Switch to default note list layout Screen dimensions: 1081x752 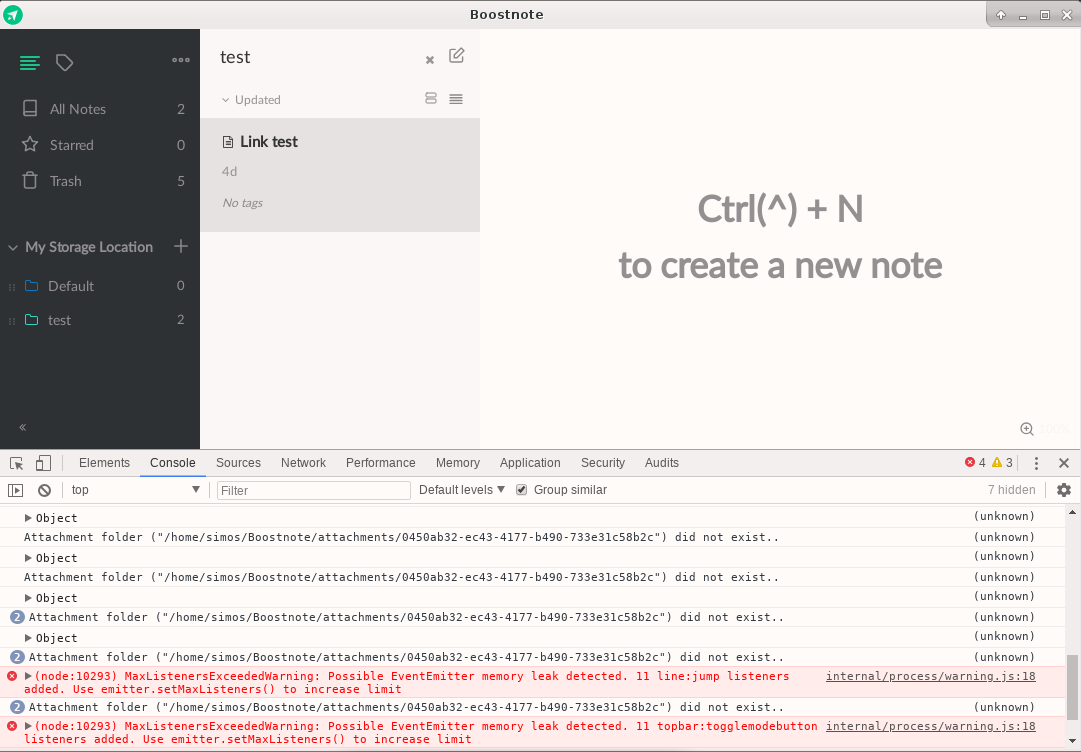click(431, 99)
